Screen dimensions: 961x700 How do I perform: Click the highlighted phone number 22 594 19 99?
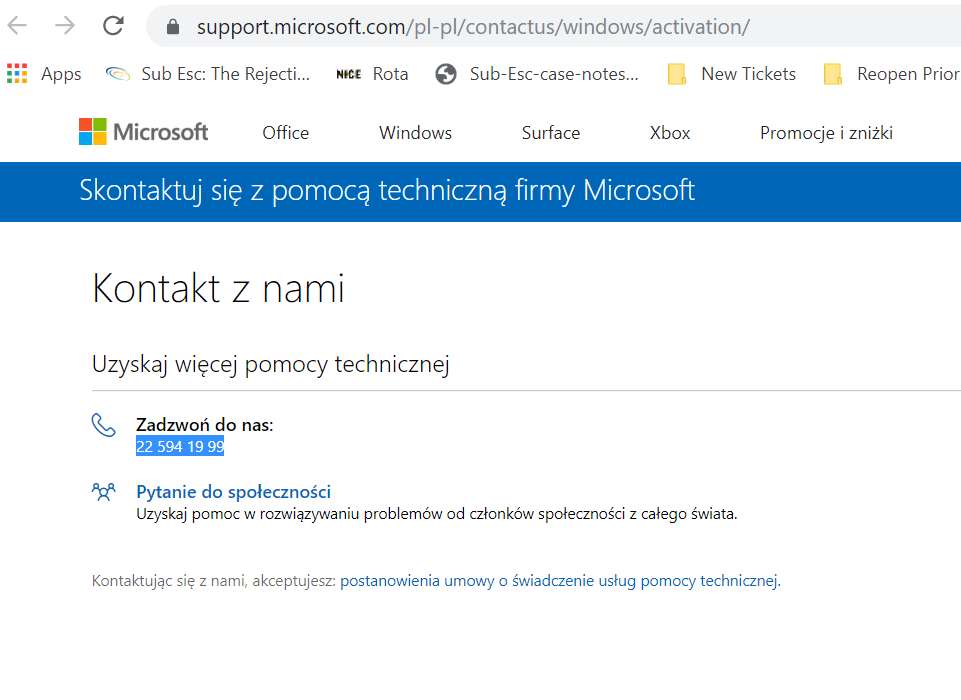point(180,446)
